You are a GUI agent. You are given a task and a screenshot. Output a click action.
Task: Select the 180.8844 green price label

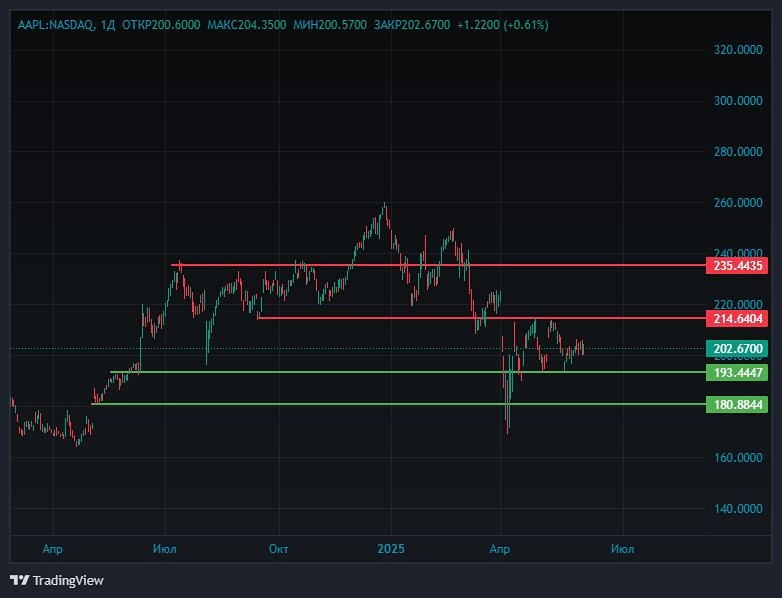[737, 404]
